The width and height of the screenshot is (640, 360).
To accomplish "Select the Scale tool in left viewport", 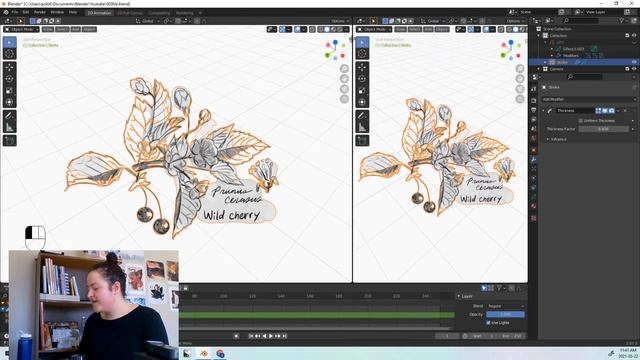I will click(x=9, y=91).
